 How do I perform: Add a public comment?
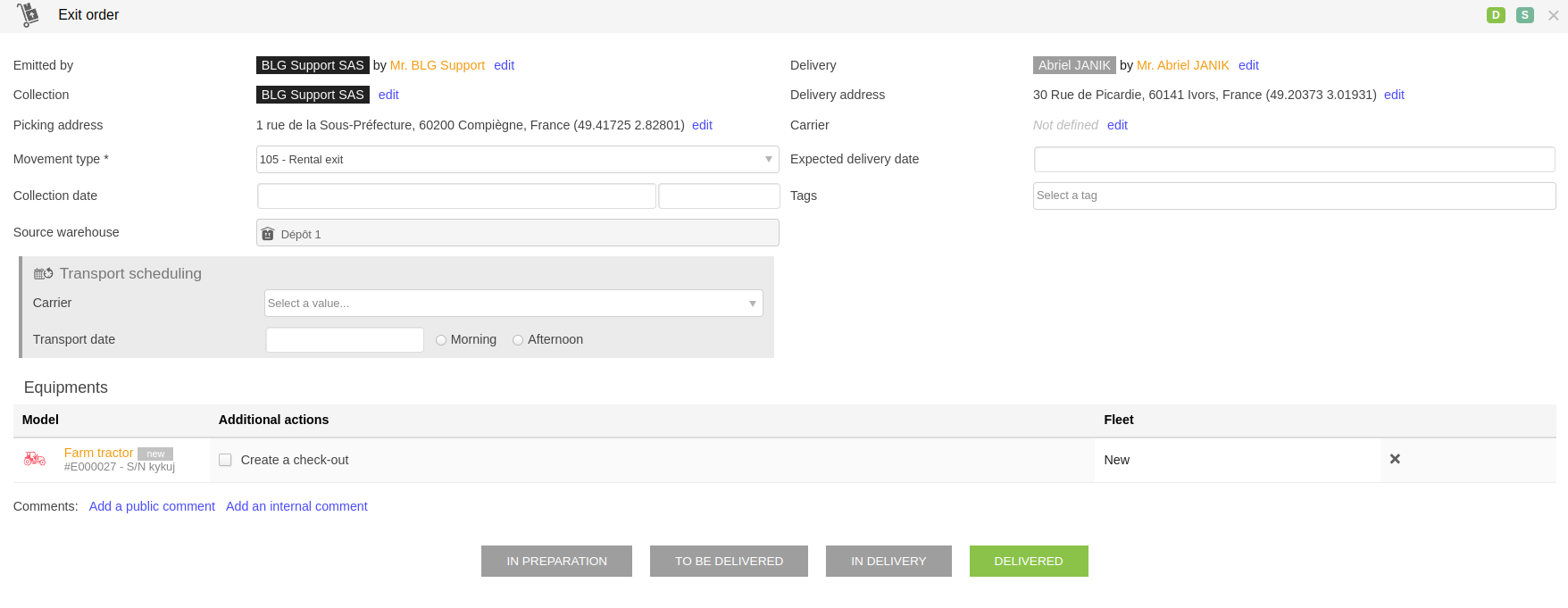[152, 506]
